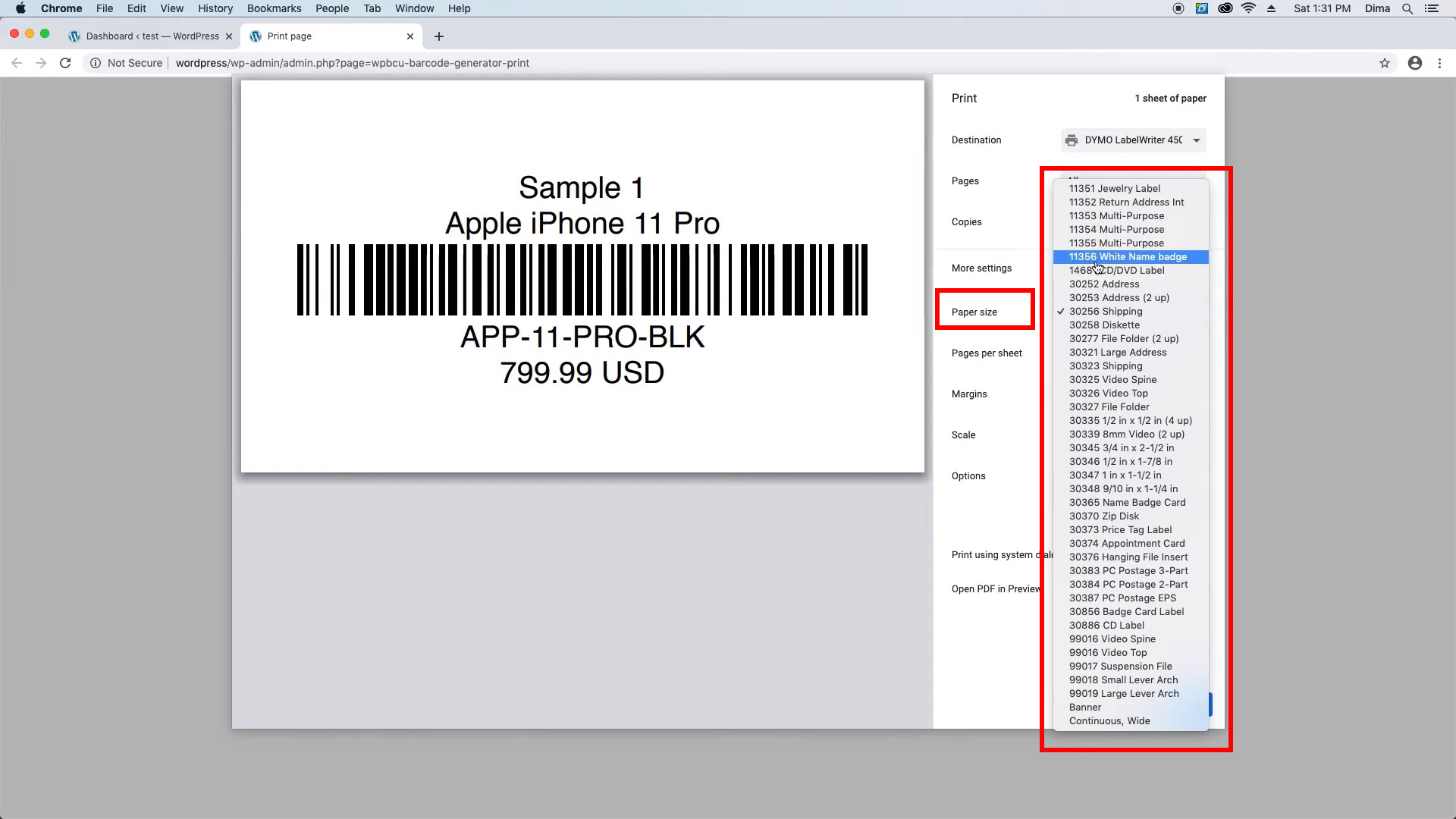The height and width of the screenshot is (819, 1456).
Task: Click the eject icon in the menu bar
Action: coord(1272,8)
